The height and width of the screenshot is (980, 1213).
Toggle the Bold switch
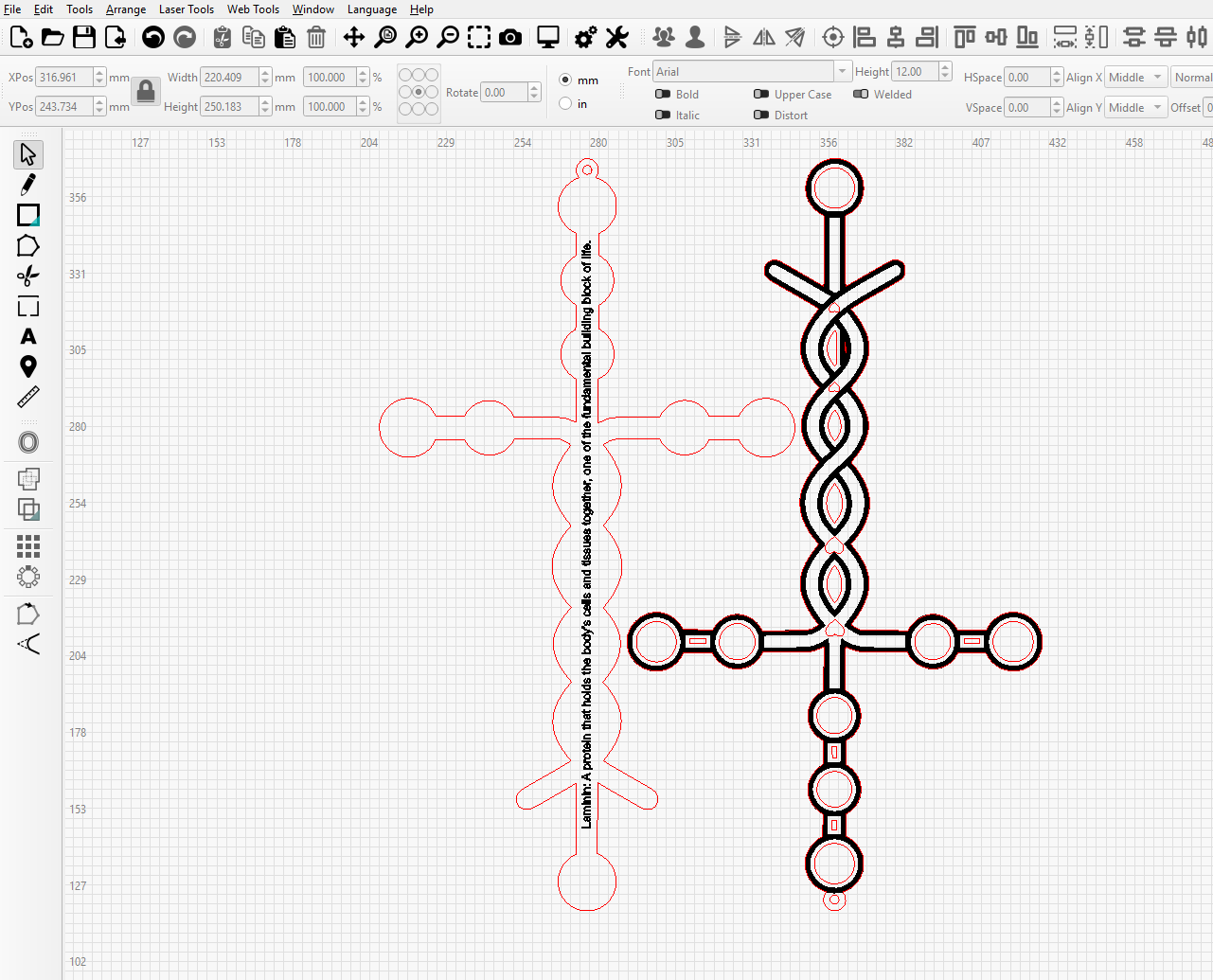pos(663,94)
